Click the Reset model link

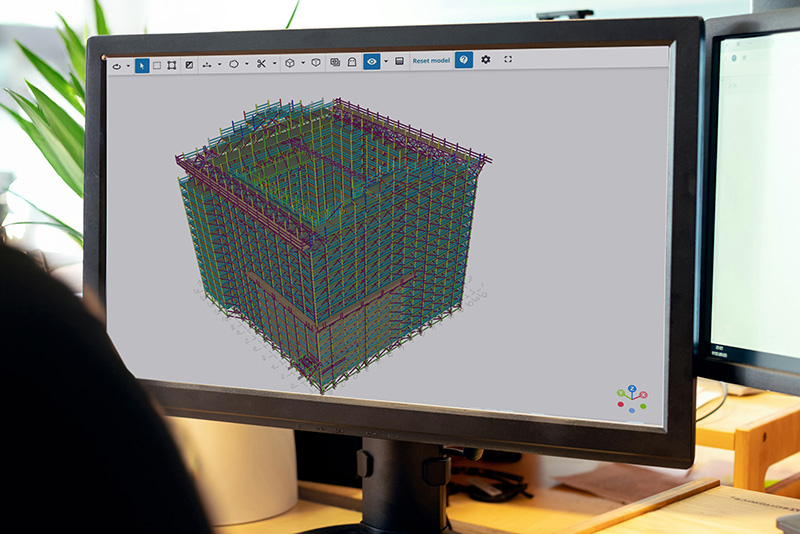[x=431, y=61]
